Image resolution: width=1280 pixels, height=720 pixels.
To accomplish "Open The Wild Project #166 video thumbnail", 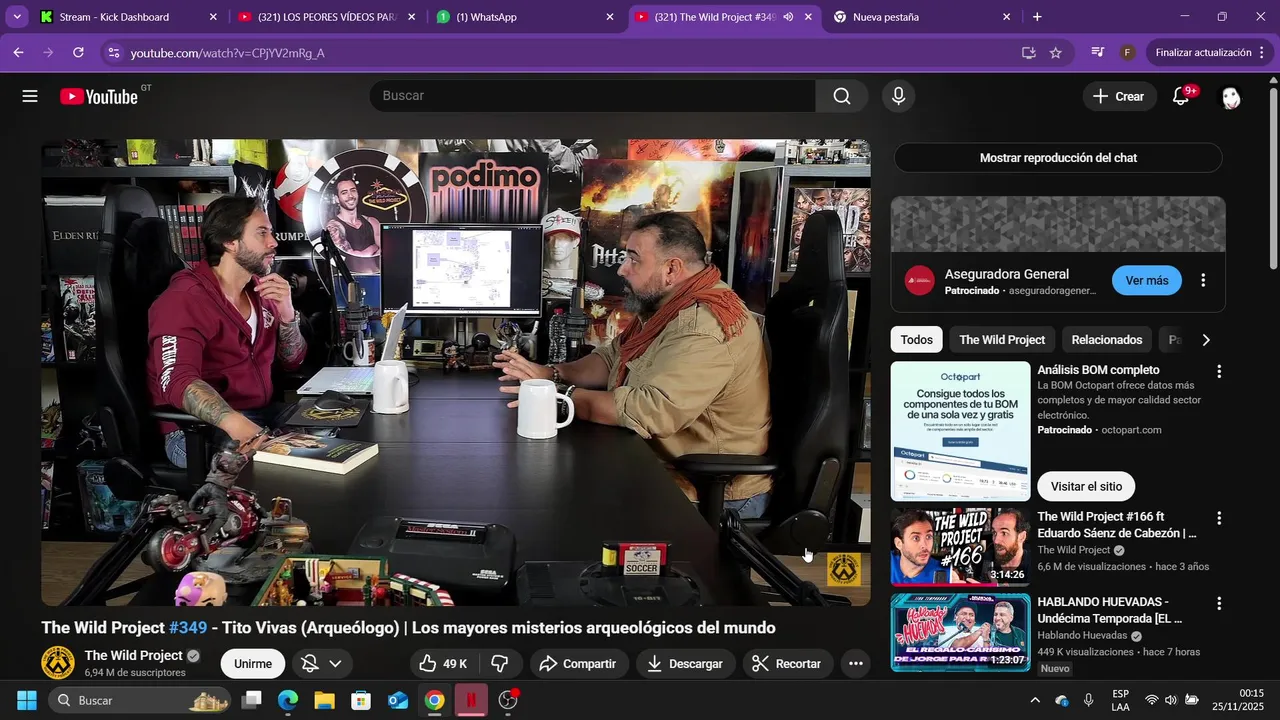I will [960, 547].
